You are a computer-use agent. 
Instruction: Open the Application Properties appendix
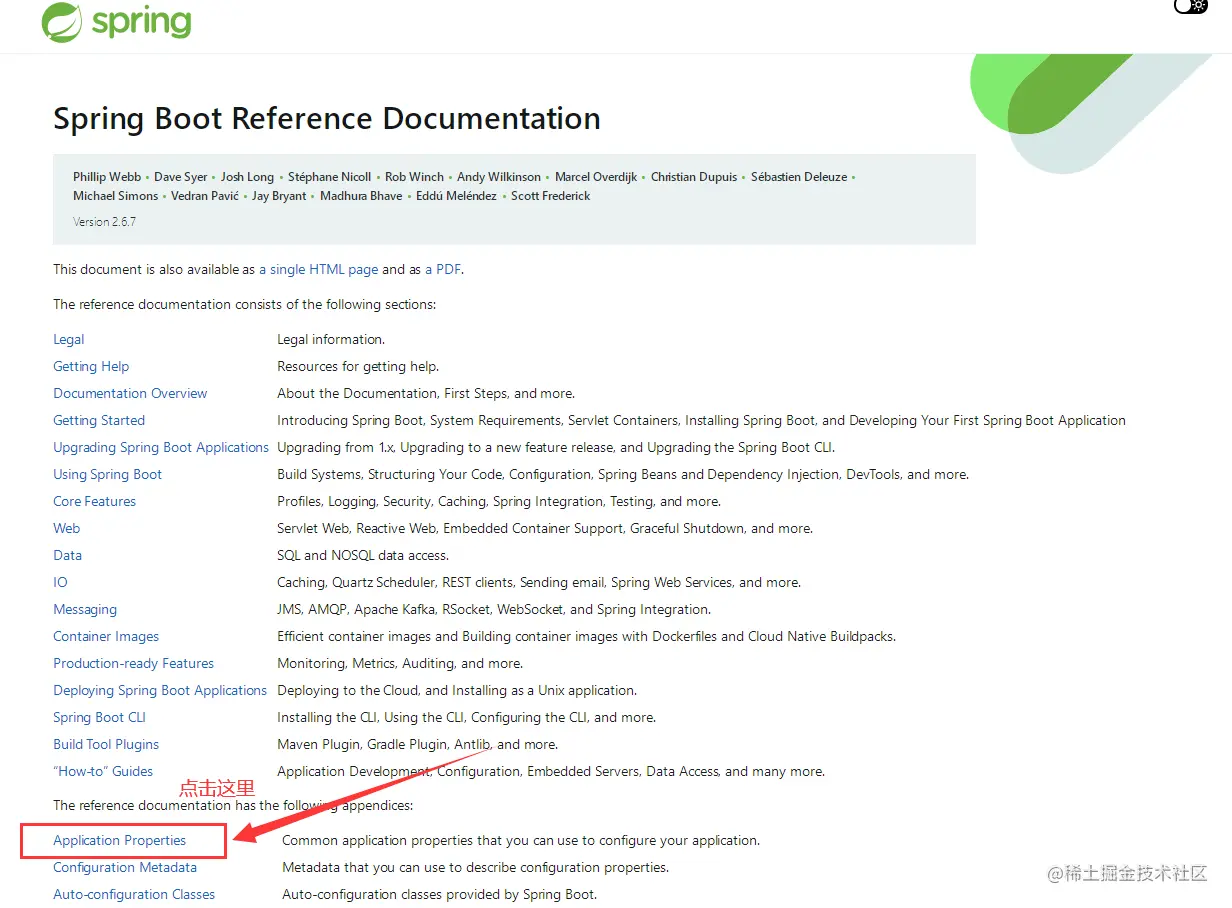[x=119, y=841]
